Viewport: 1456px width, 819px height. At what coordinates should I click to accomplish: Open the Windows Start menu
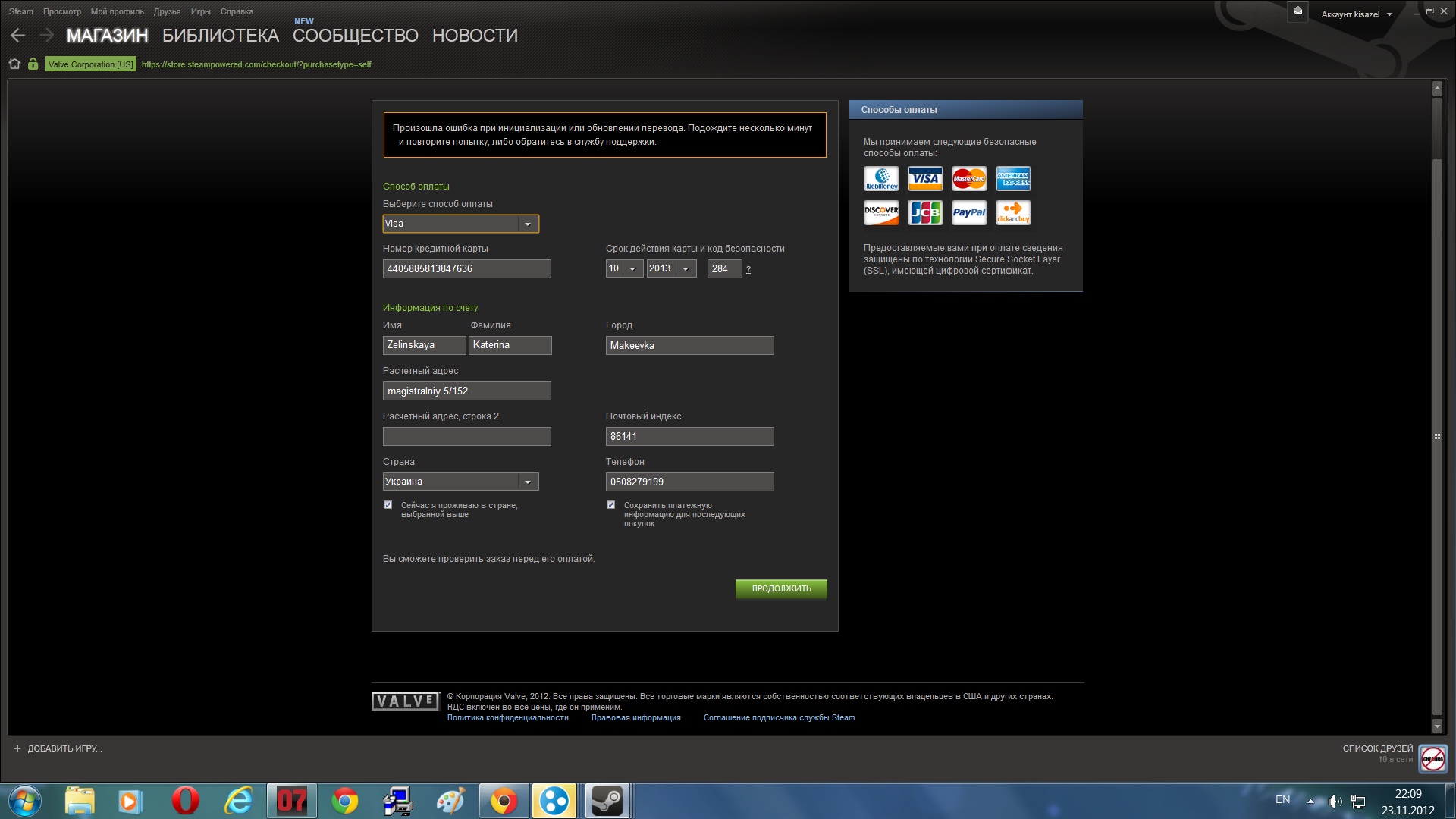(x=25, y=801)
